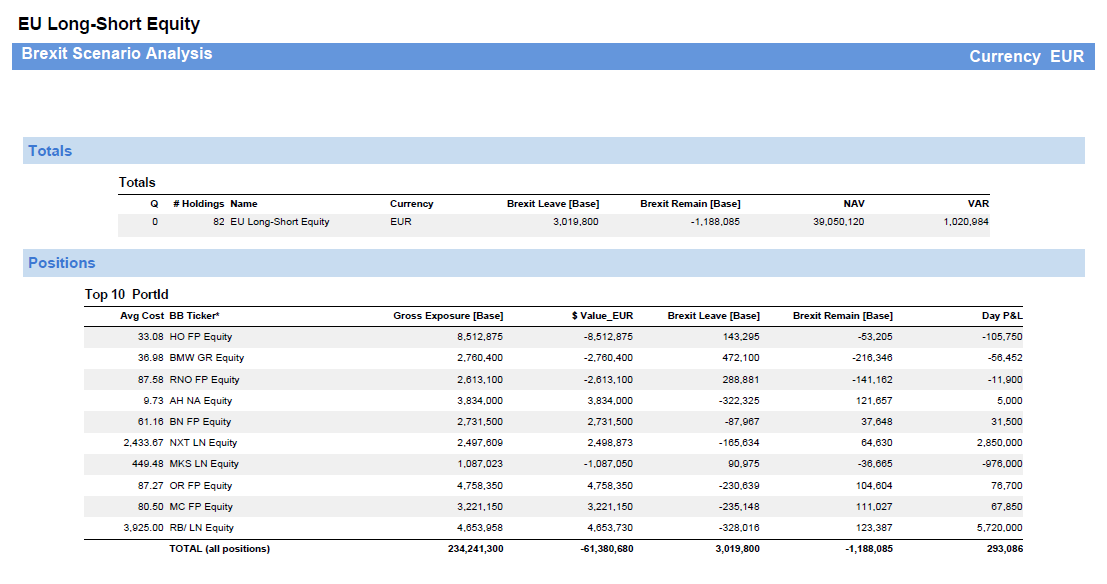The height and width of the screenshot is (584, 1107).
Task: Click the # Holdings column header
Action: (x=198, y=204)
